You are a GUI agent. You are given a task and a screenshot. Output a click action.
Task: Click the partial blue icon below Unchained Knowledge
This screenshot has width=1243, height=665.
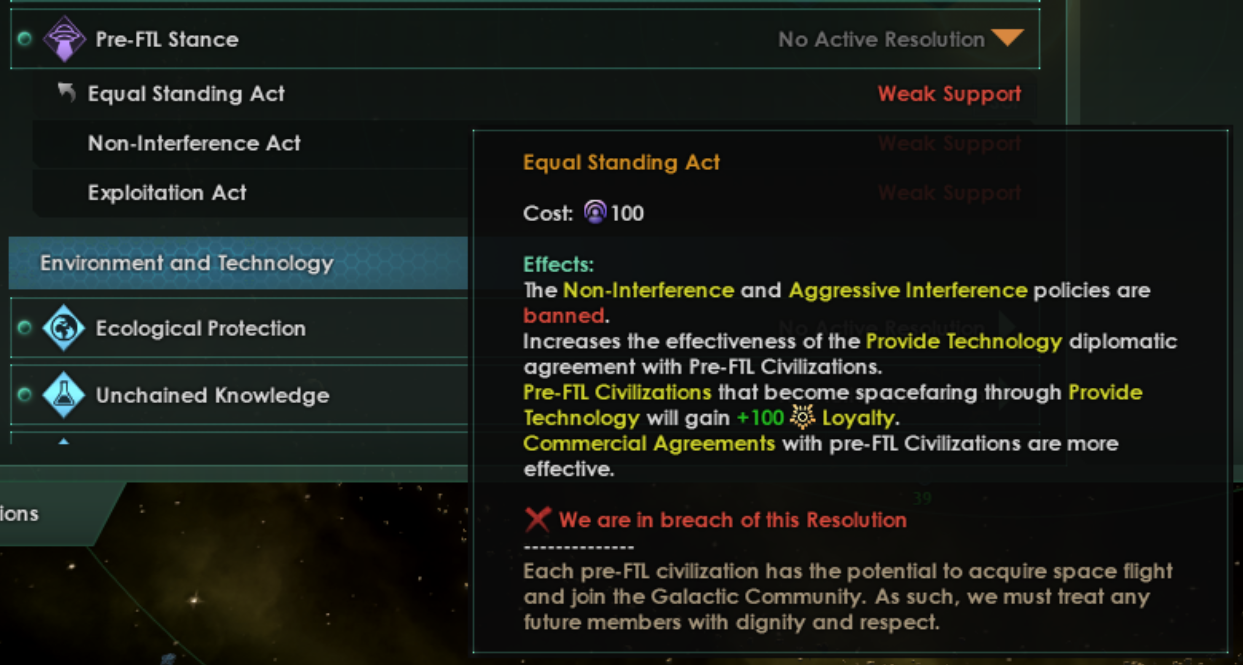point(64,440)
